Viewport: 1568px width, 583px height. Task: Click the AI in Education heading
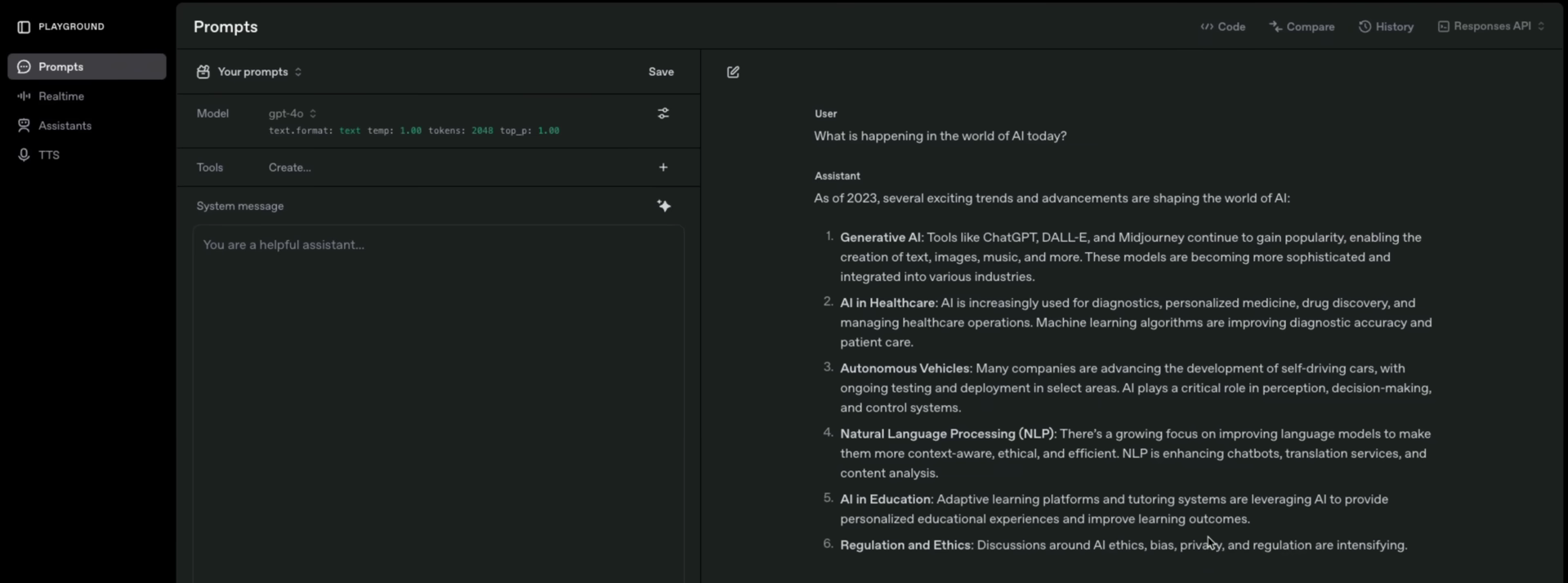(x=885, y=499)
